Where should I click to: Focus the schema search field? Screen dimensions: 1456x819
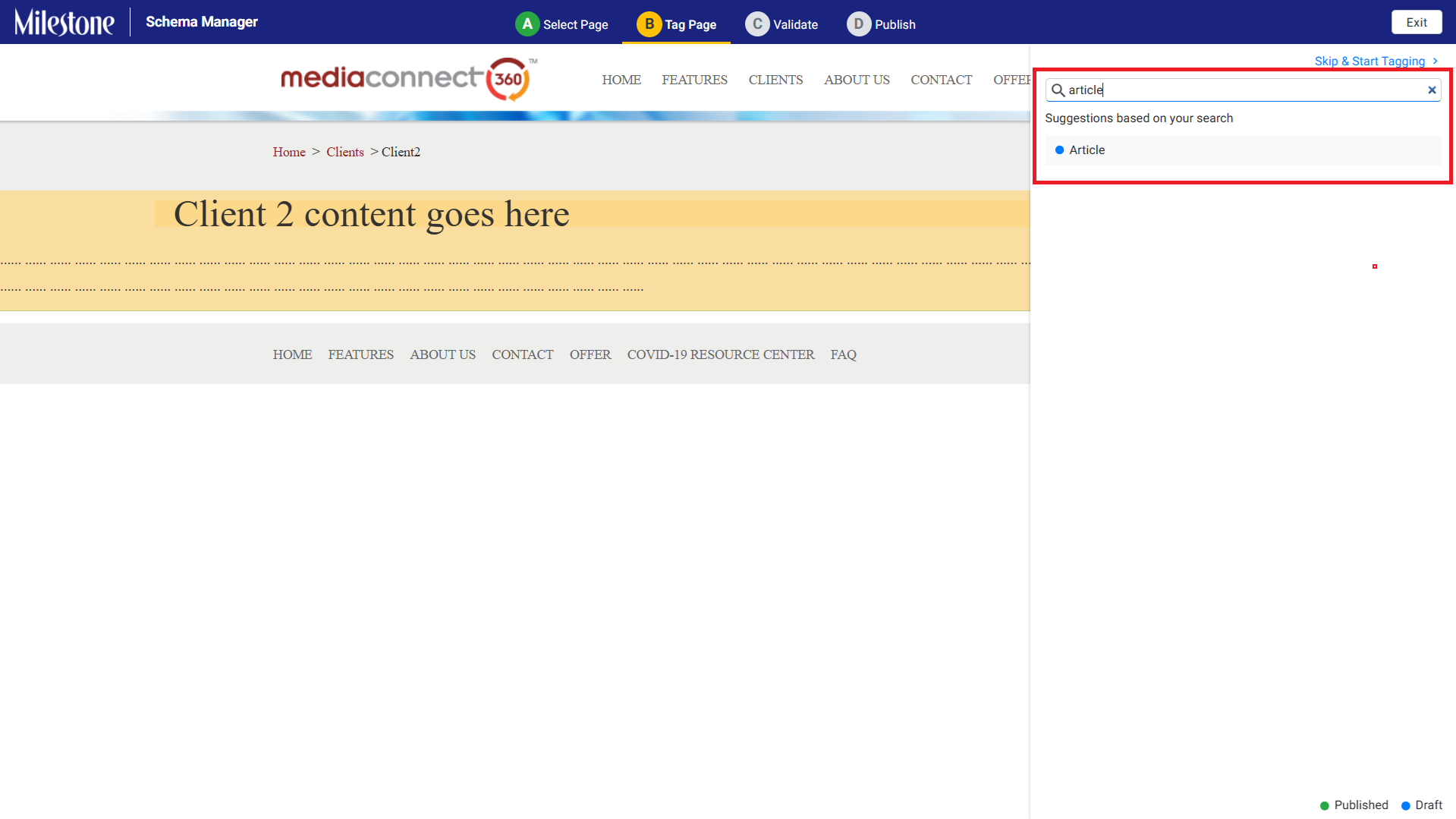click(1243, 90)
